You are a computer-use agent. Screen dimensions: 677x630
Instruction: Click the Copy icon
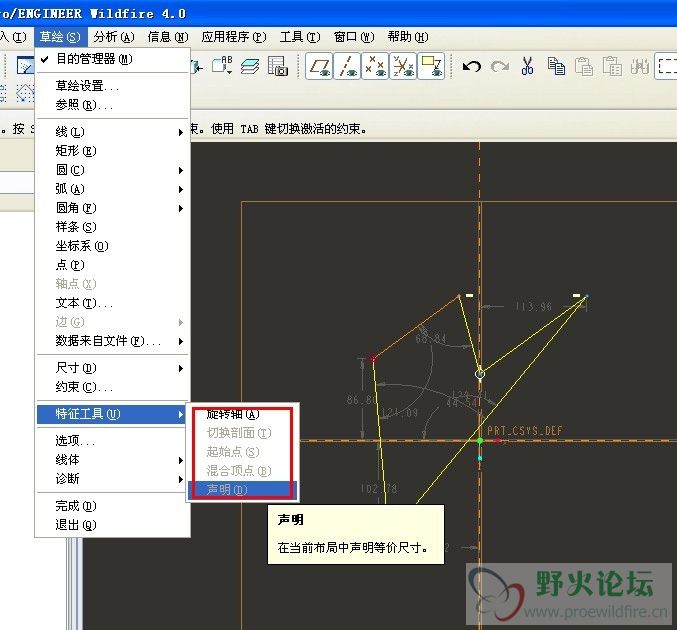(x=556, y=66)
